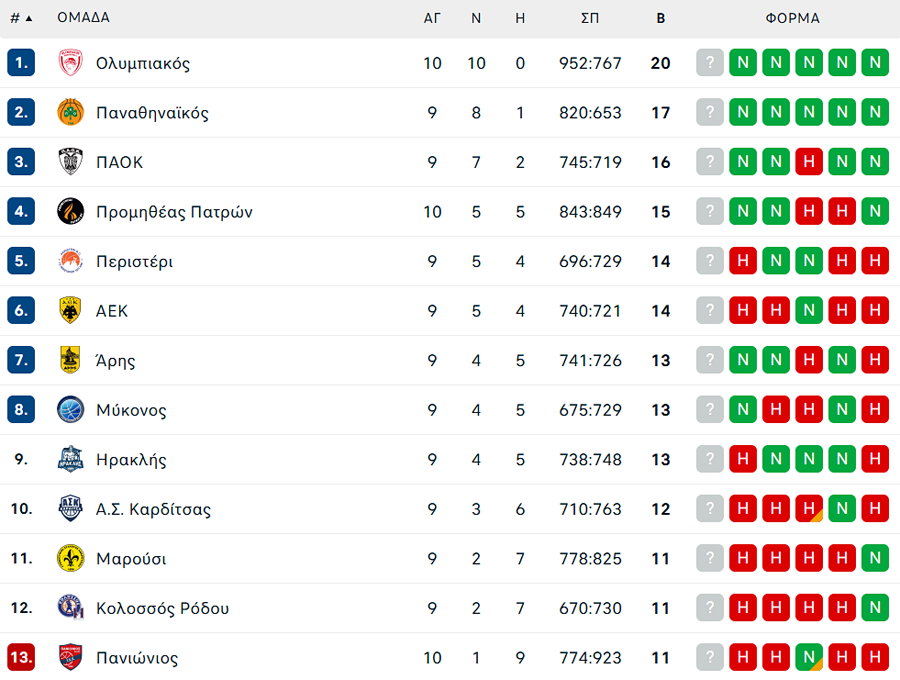
Task: Select the A.S. Karditsas logo
Action: [70, 508]
